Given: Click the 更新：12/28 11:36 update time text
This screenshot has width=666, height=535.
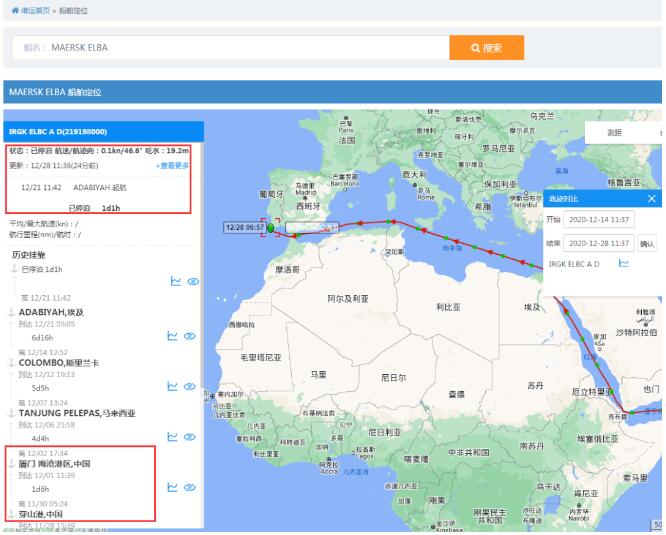Looking at the screenshot, I should tap(54, 166).
